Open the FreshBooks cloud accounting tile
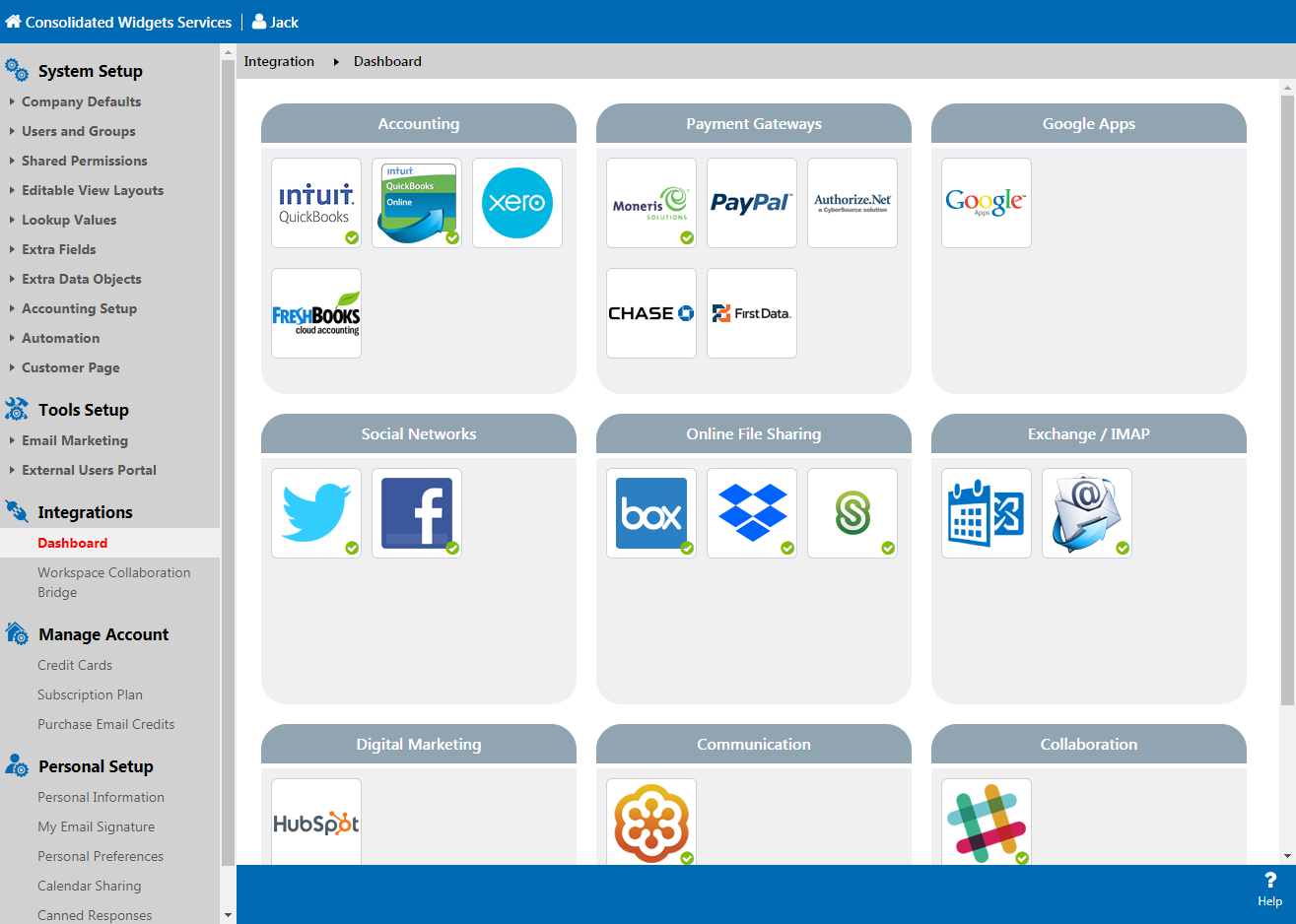 click(x=316, y=313)
